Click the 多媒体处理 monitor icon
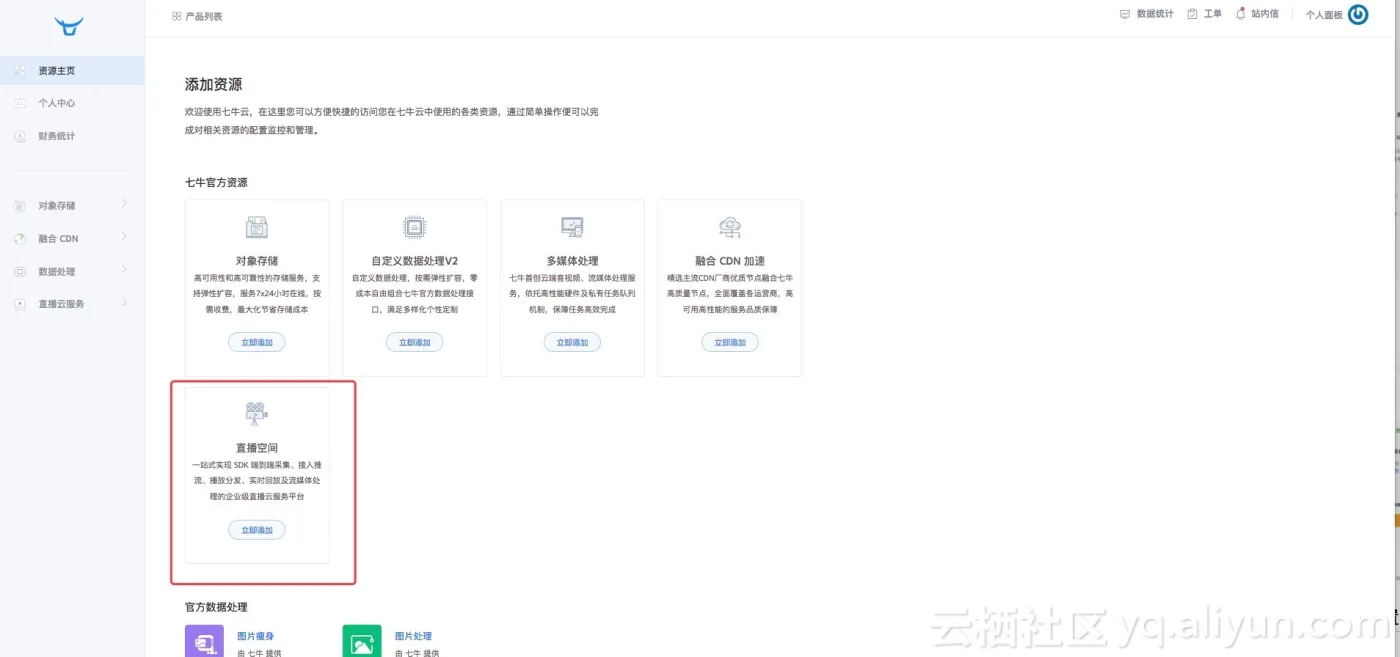The height and width of the screenshot is (657, 1400). 572,227
